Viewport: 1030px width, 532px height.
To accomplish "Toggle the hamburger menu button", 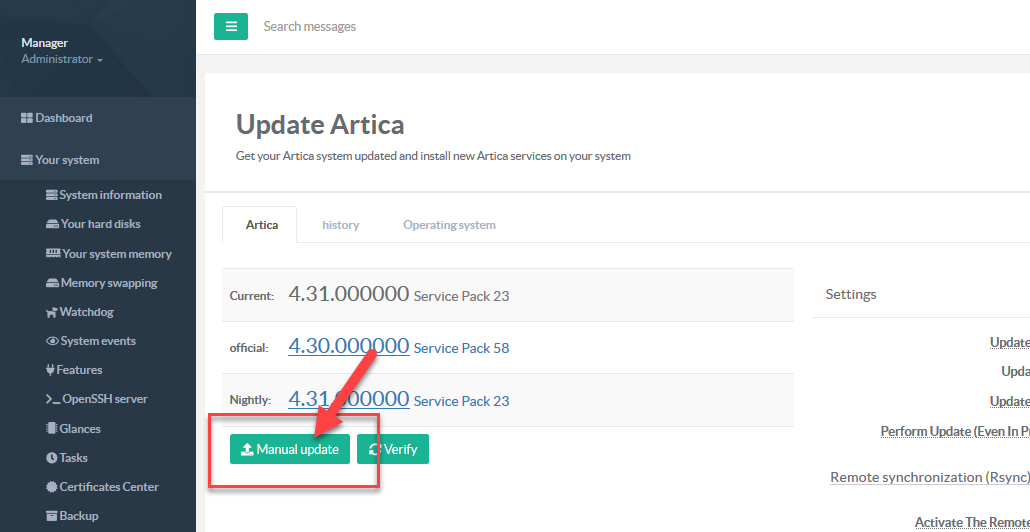I will 230,27.
